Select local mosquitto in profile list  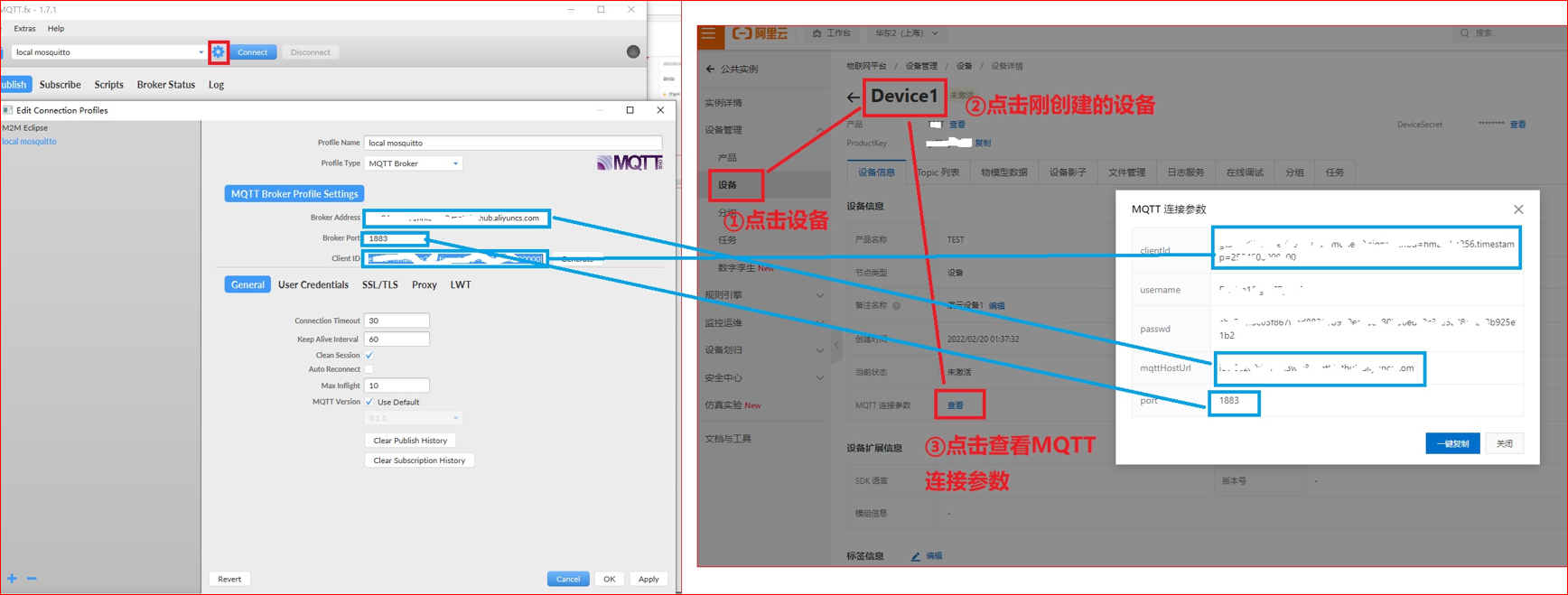coord(29,142)
